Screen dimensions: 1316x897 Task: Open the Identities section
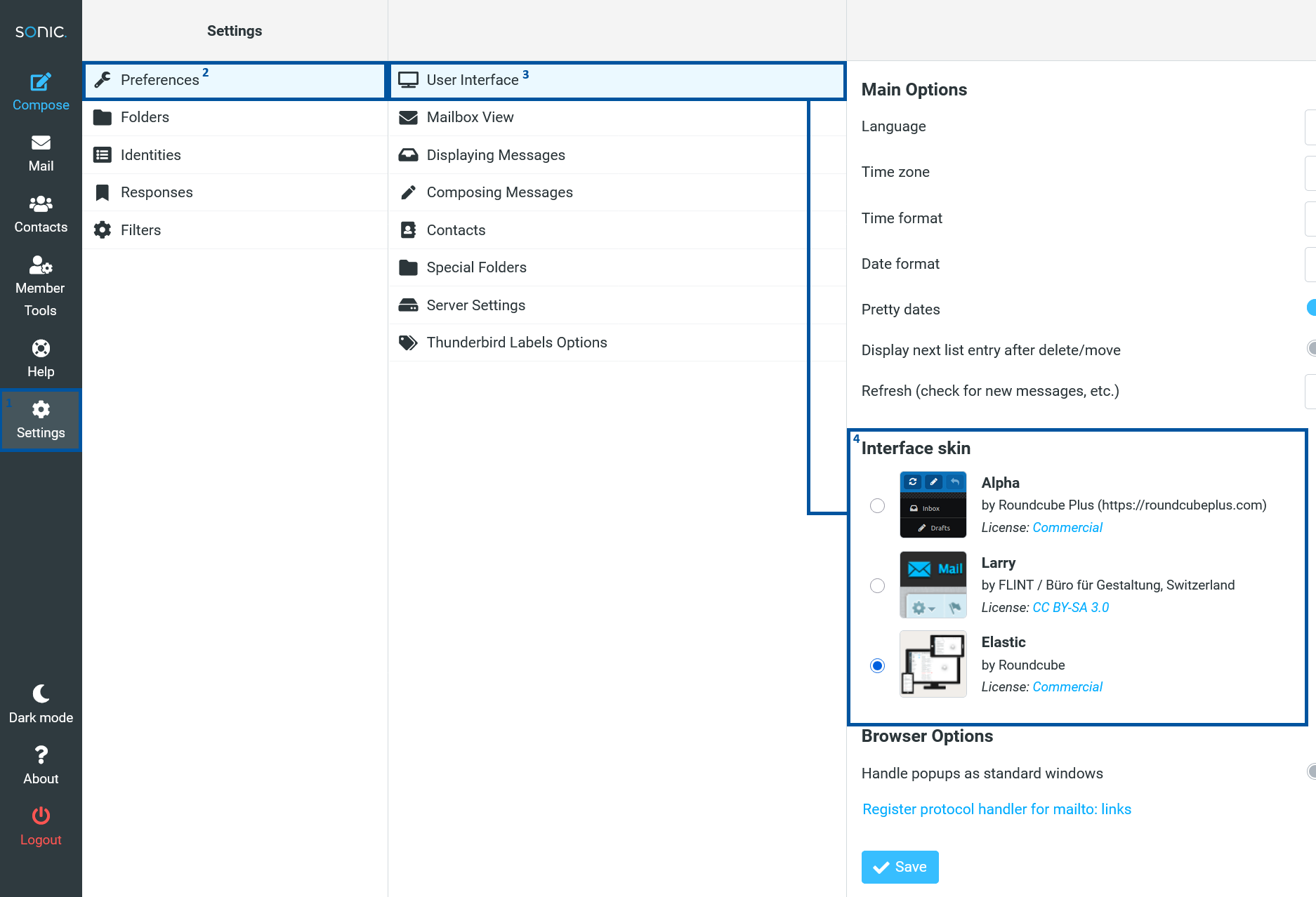pos(235,155)
